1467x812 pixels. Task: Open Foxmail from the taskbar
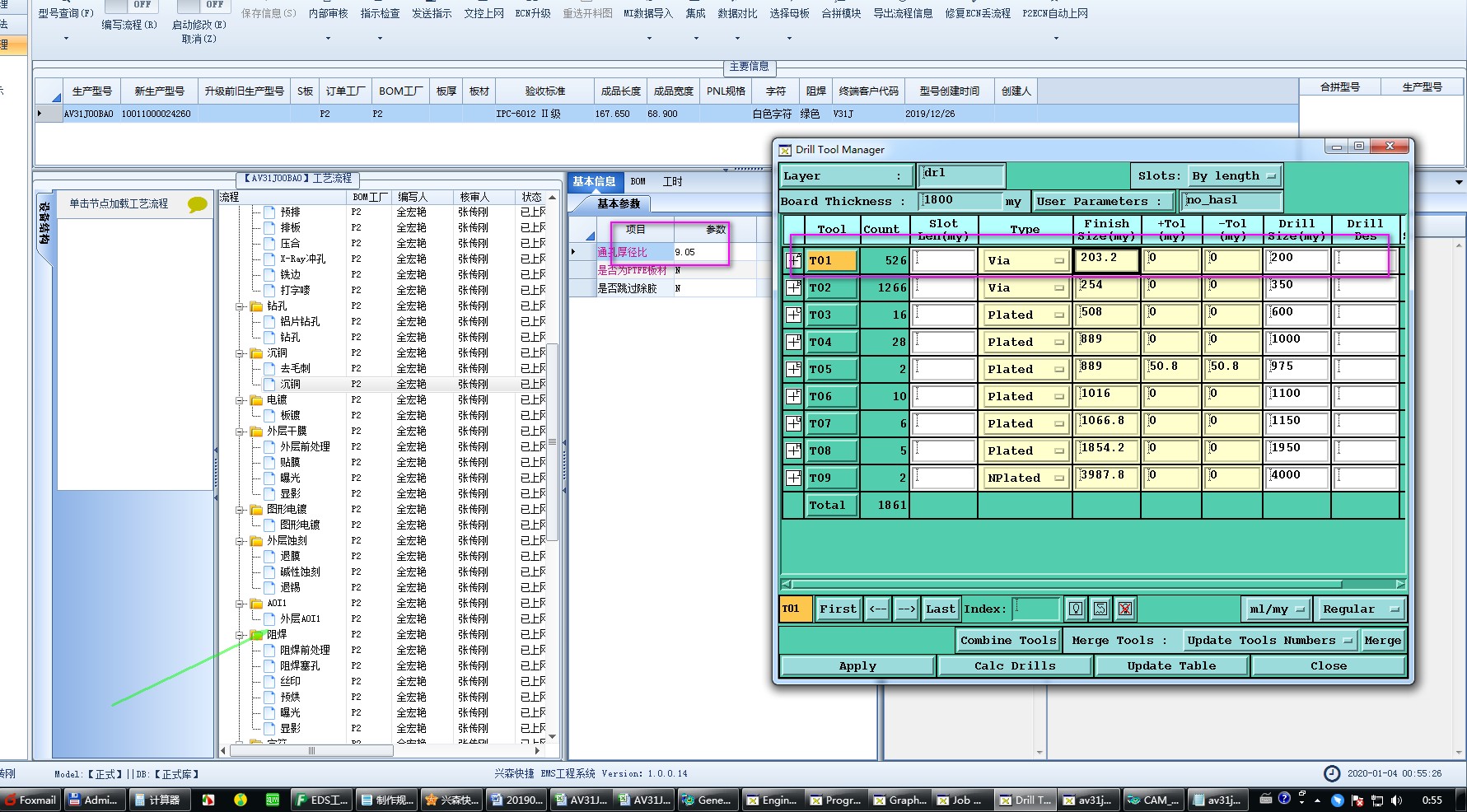point(30,800)
